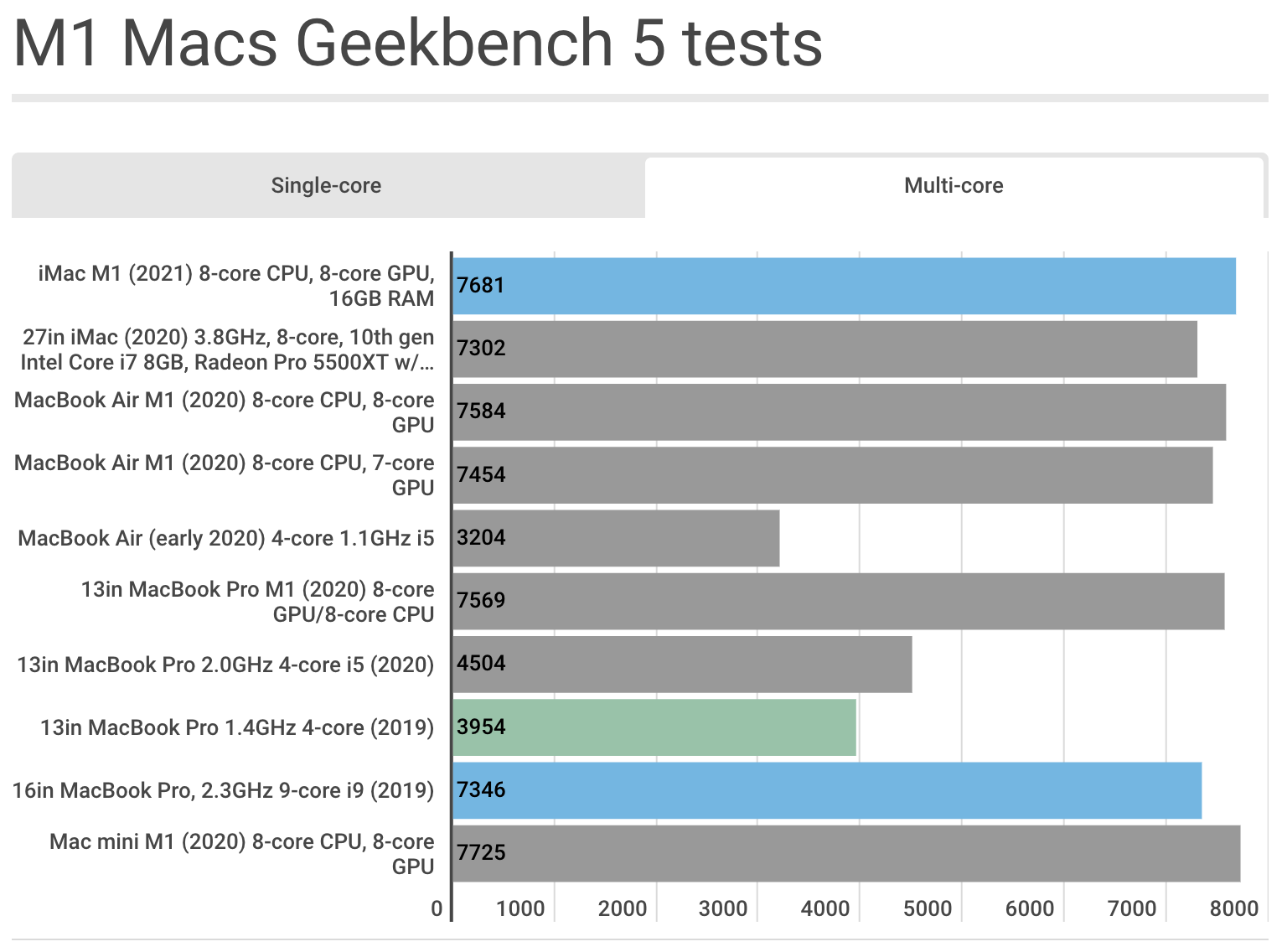Select the Mac mini M1 (2020) bar
Viewport: 1287px width, 952px height.
click(x=838, y=852)
